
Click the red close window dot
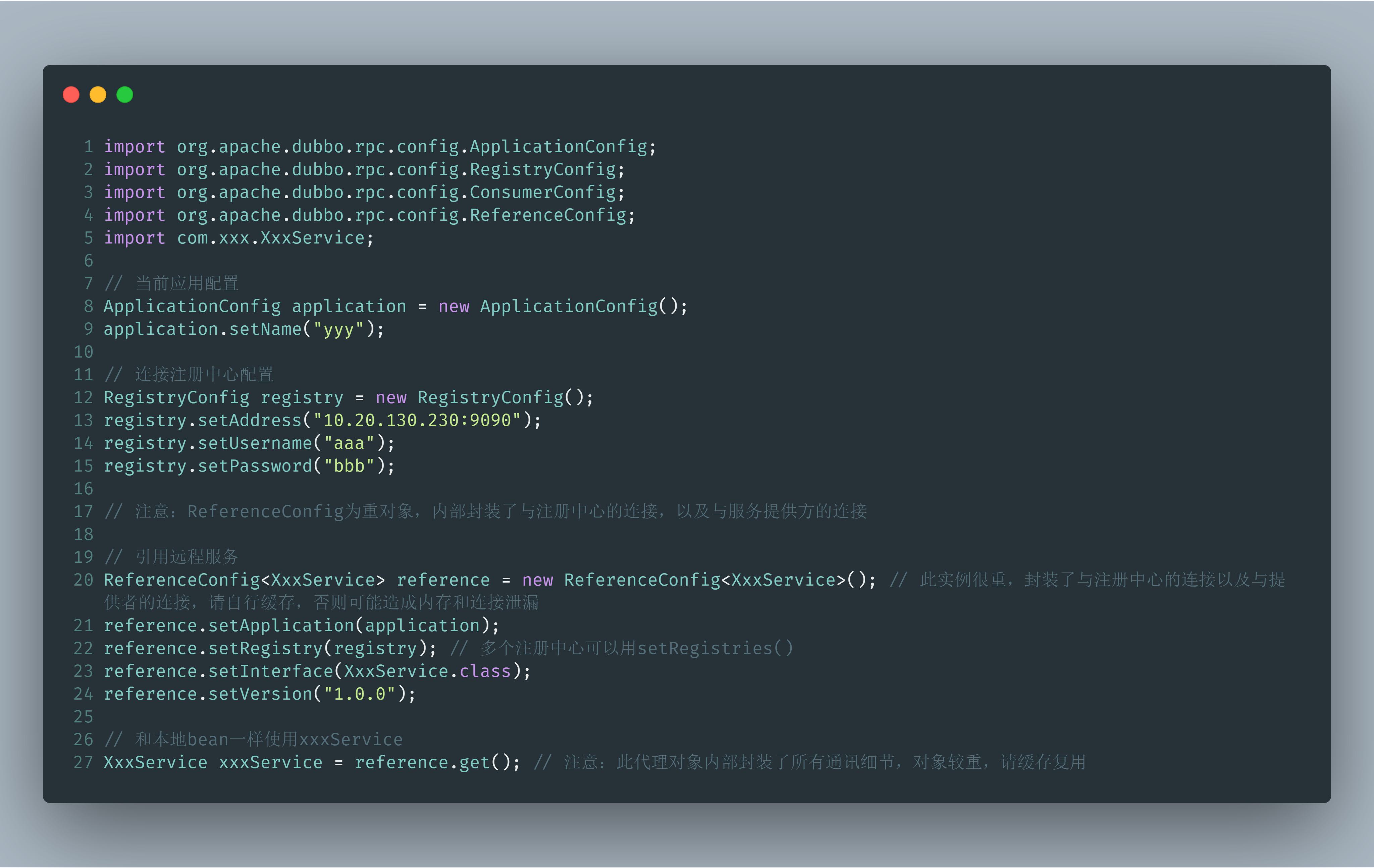71,94
